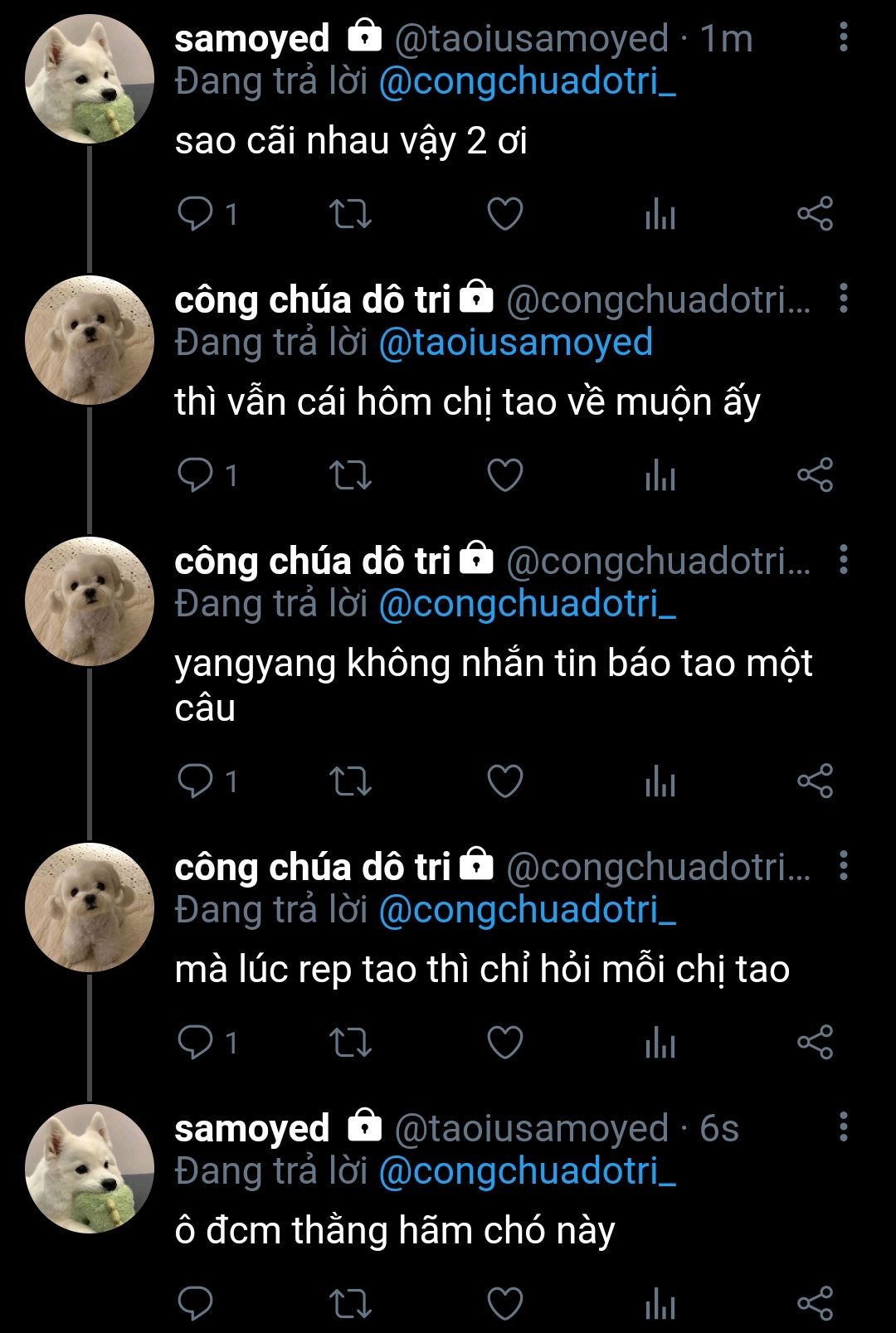Like the "ô đcm thằng hãm chó này" tweet
The width and height of the screenshot is (896, 1333).
coord(504,1303)
